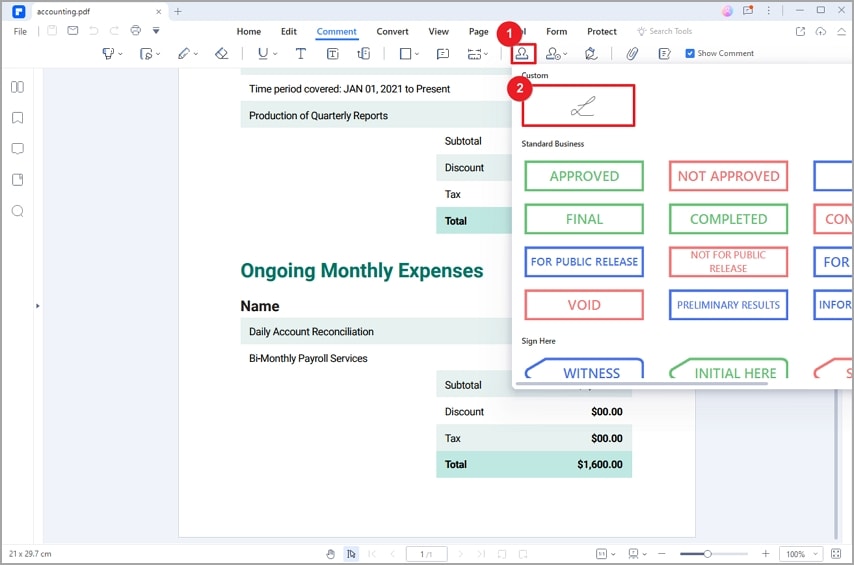Screen dimensions: 854x565
Task: Open the quick access customize arrow
Action: coord(156,31)
